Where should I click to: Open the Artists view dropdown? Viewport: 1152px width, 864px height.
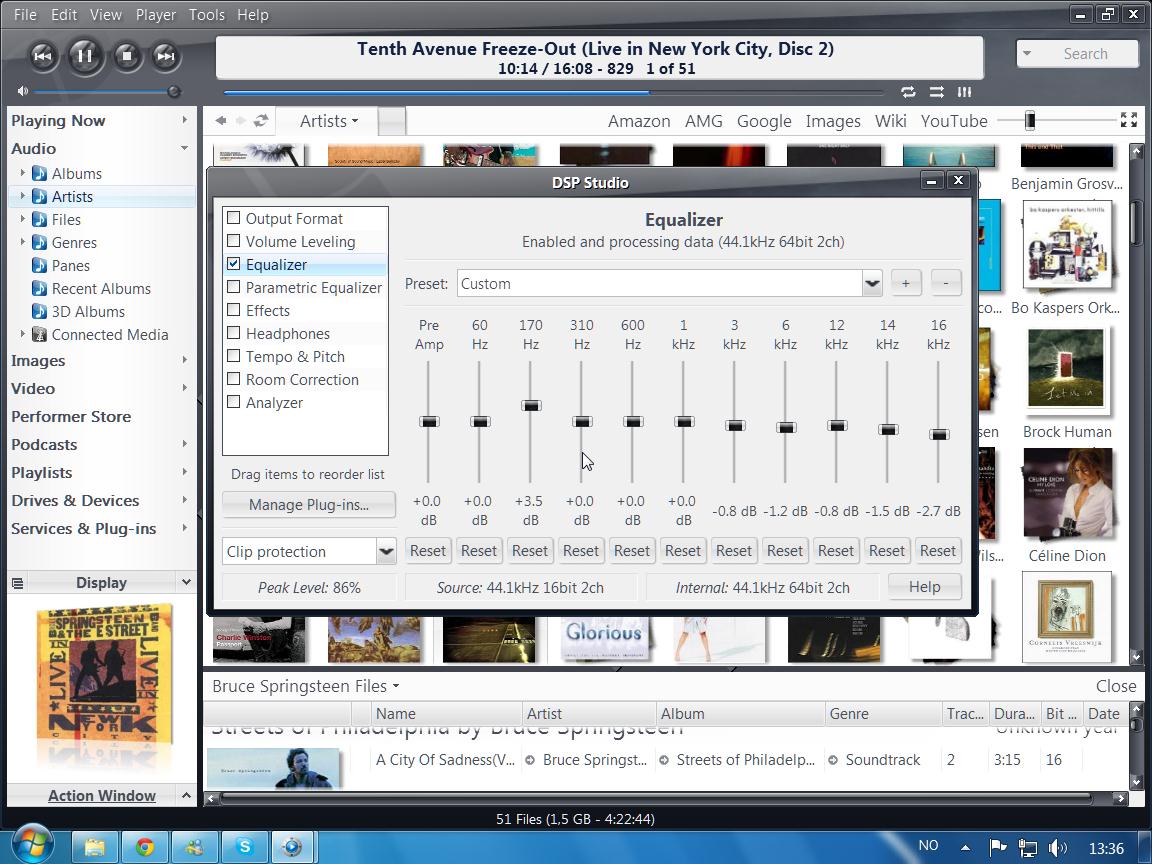(329, 121)
